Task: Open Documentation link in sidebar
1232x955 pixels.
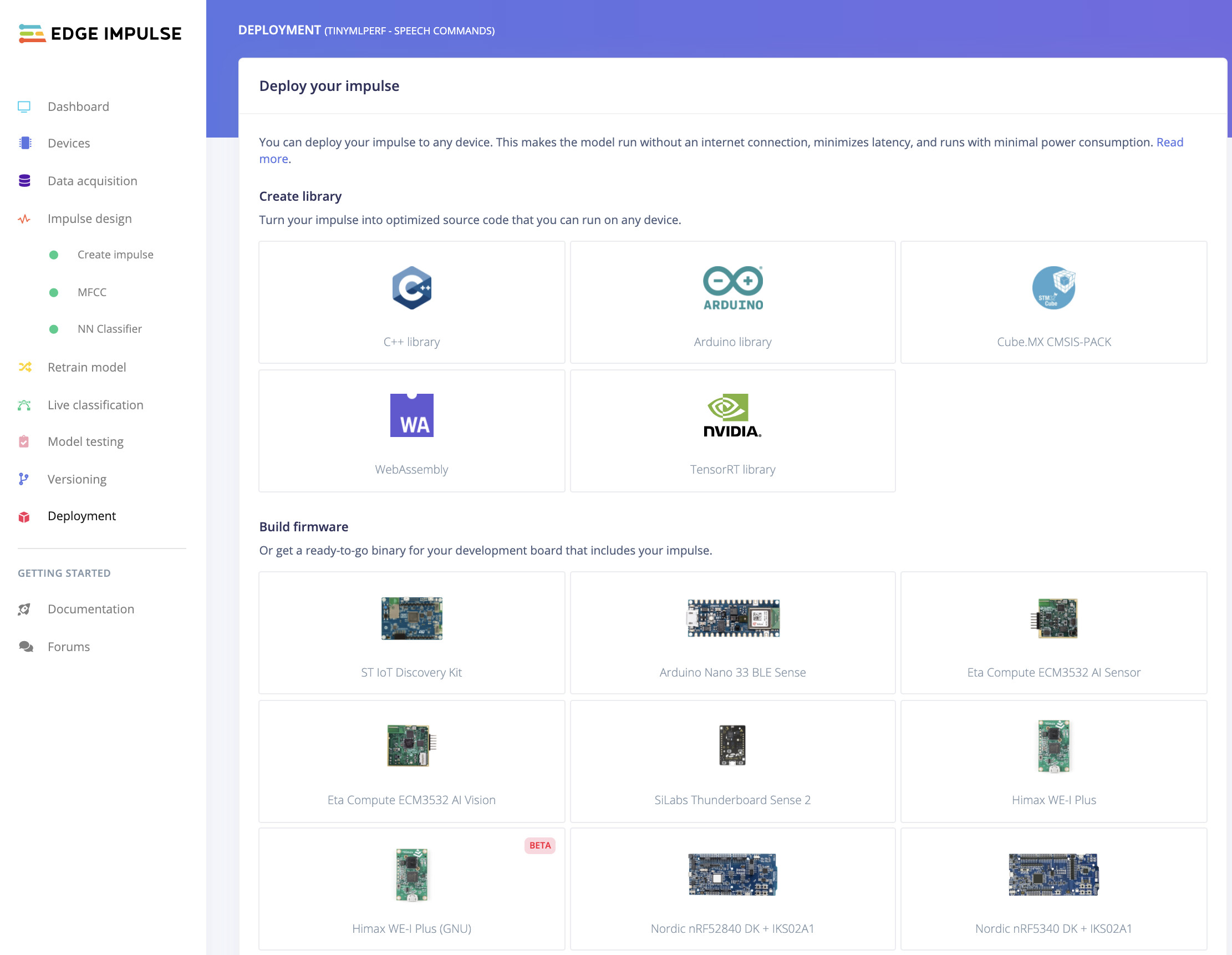Action: click(x=91, y=609)
